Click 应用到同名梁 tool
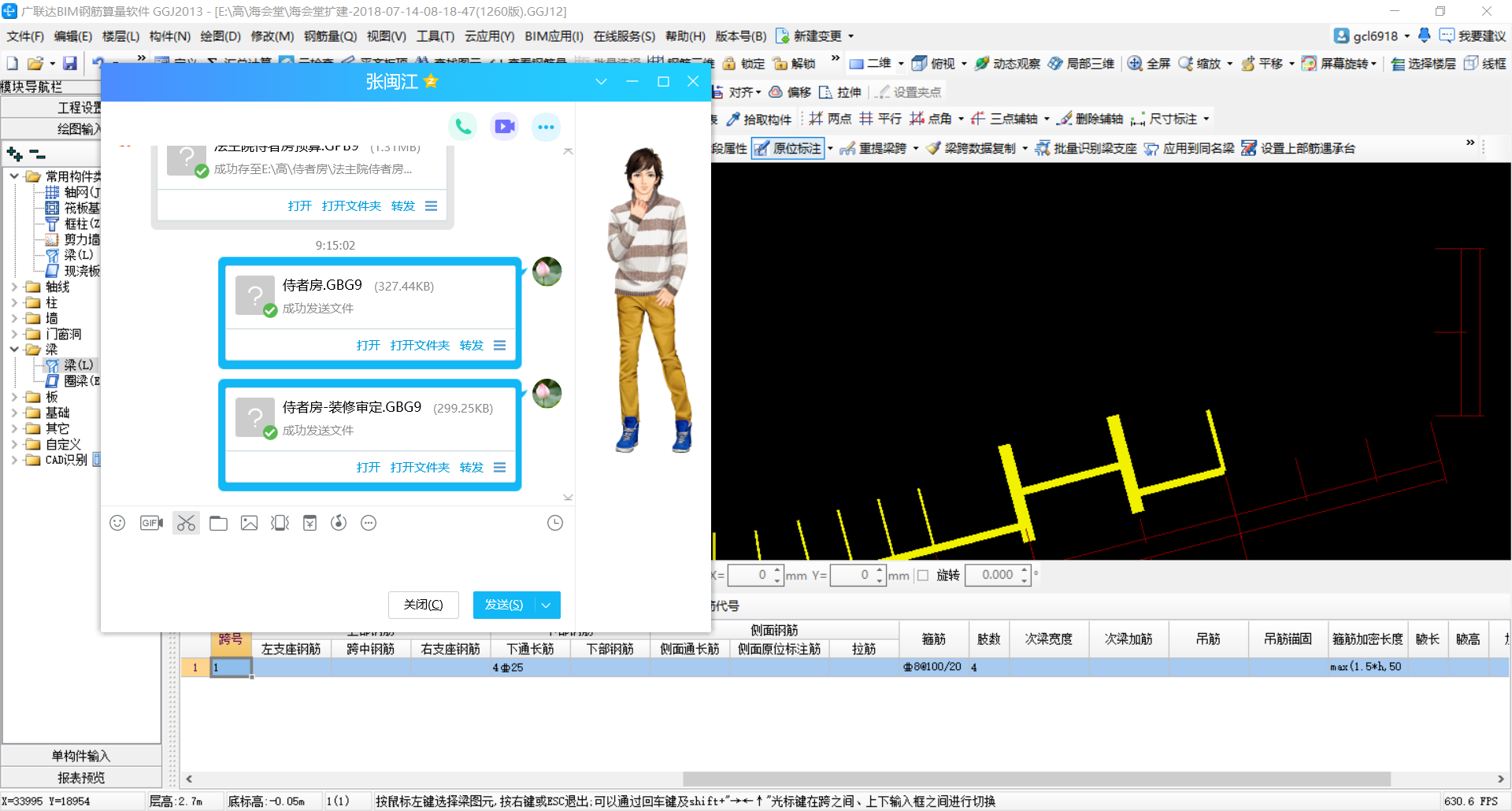Image resolution: width=1512 pixels, height=811 pixels. pos(1189,148)
